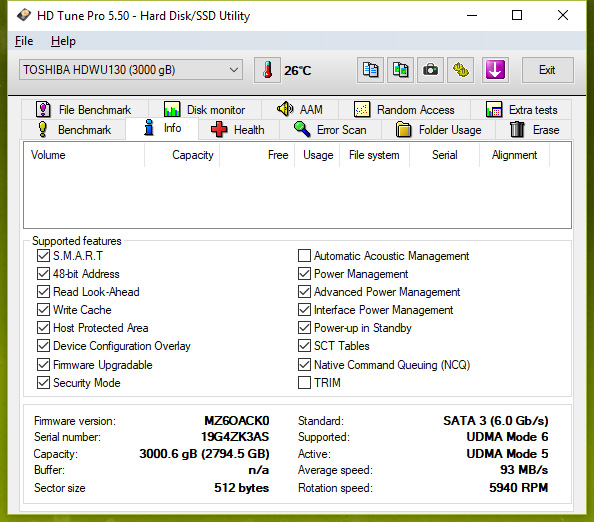The width and height of the screenshot is (594, 522).
Task: Click the 5940 RPM rotation speed value
Action: [x=519, y=488]
